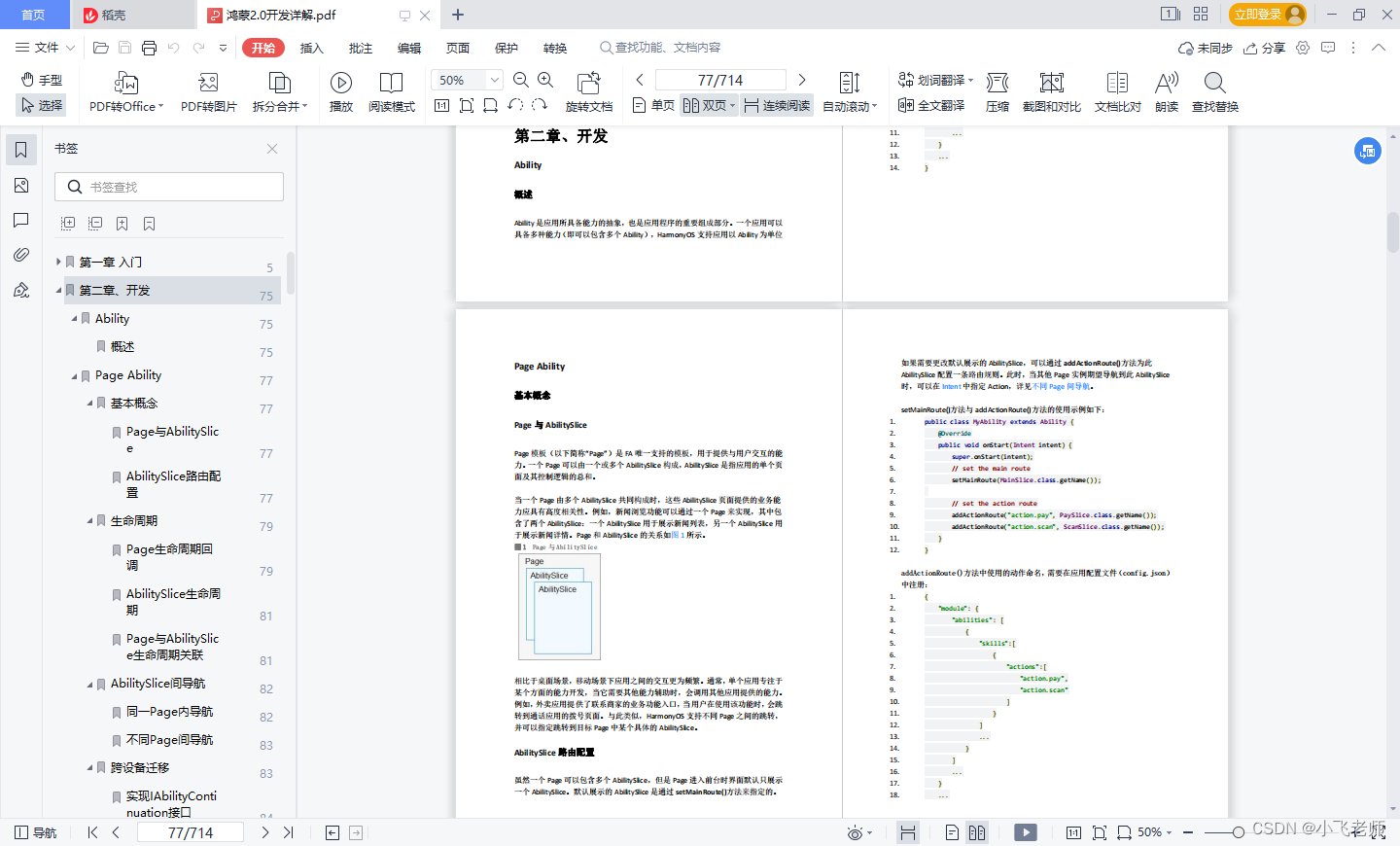Image resolution: width=1400 pixels, height=846 pixels.
Task: Click 未同步 sync status button
Action: (1206, 48)
